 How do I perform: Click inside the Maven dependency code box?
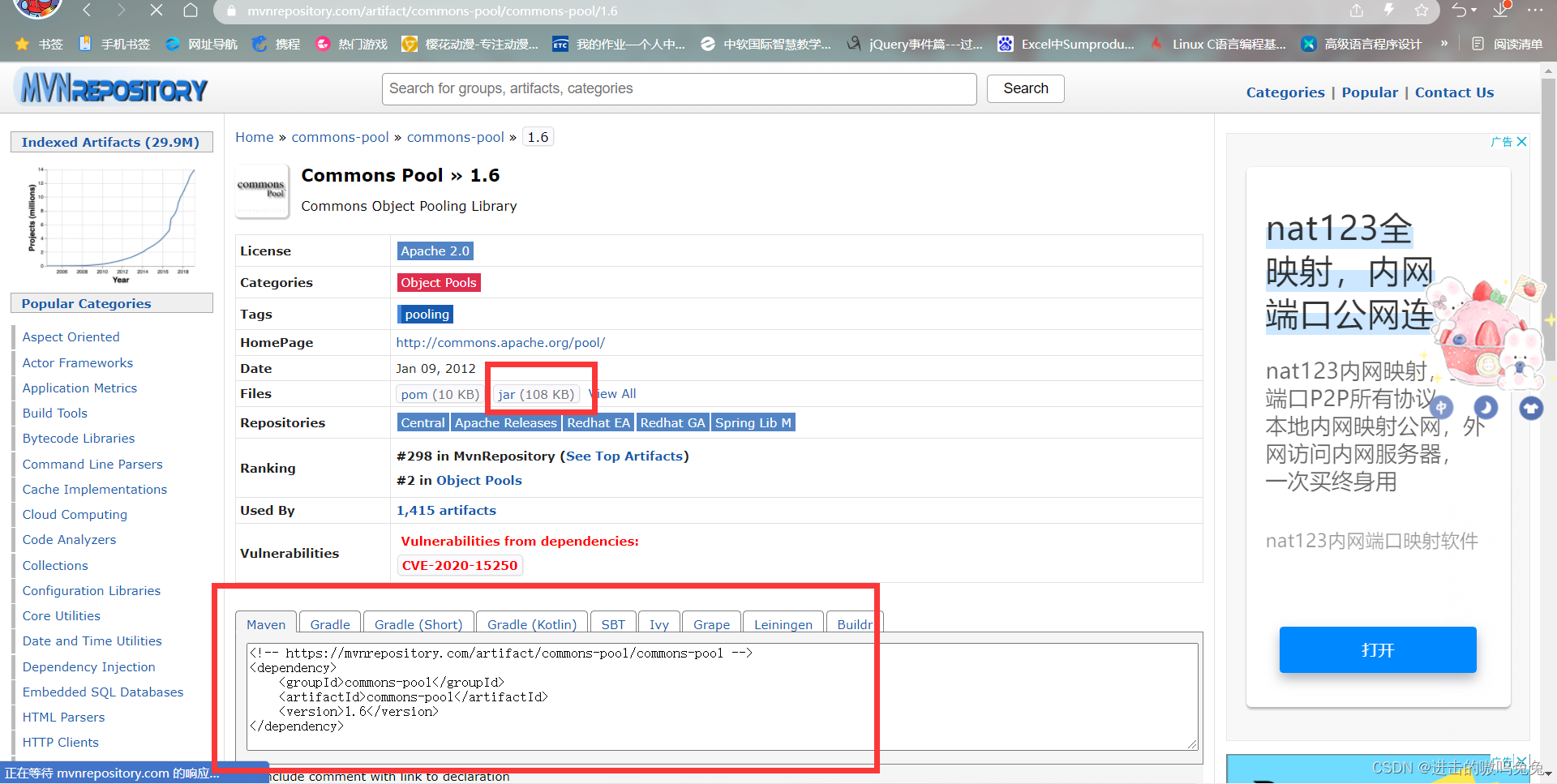pyautogui.click(x=722, y=696)
